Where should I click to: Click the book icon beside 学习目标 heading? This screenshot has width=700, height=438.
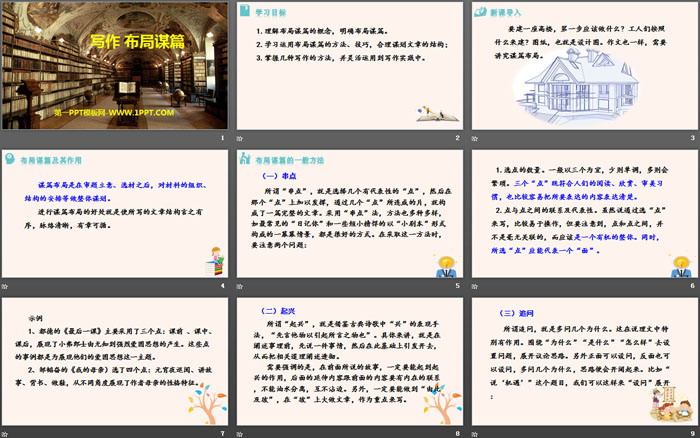click(245, 11)
